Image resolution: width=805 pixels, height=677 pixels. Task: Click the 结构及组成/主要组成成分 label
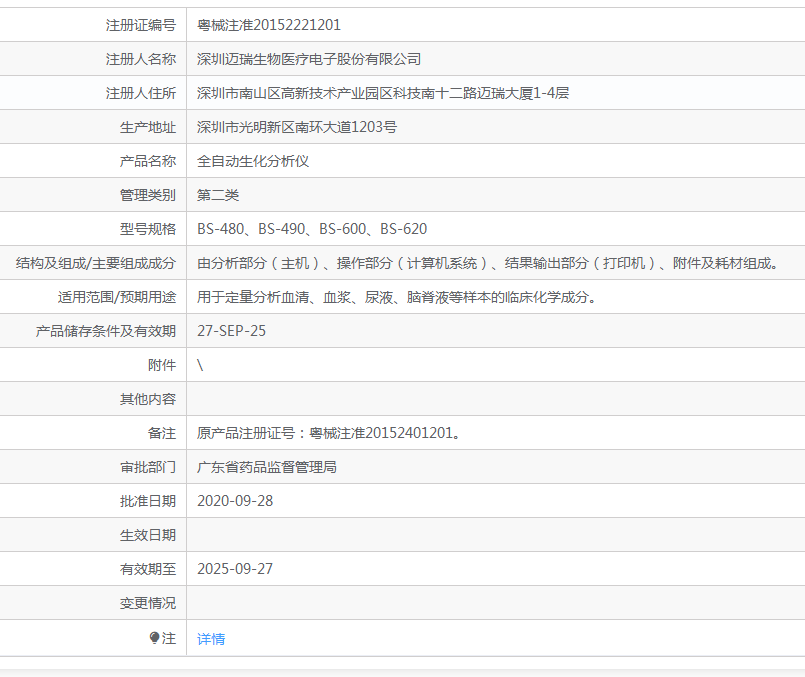96,263
